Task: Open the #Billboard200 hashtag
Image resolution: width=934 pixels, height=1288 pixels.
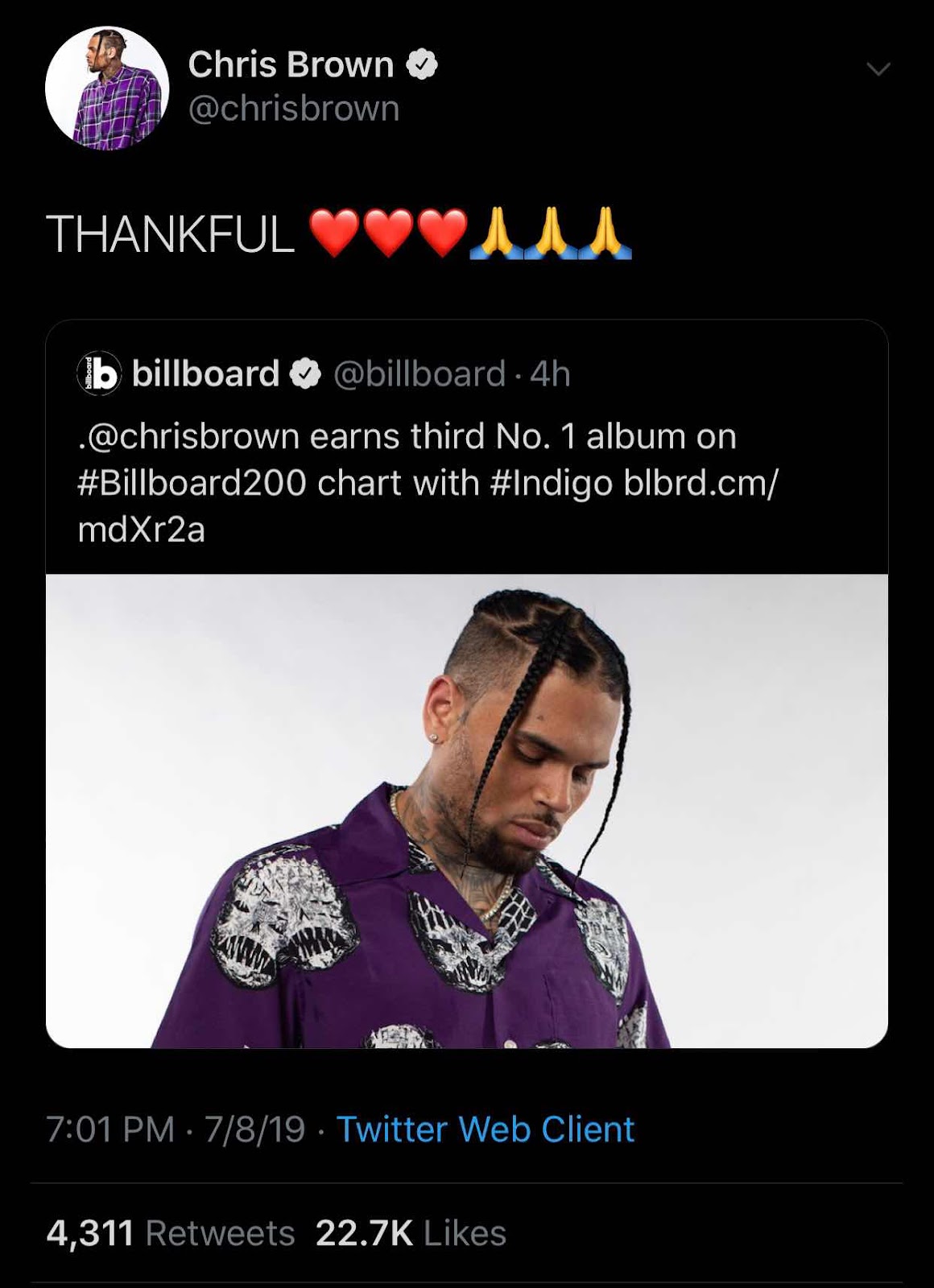Action: click(x=192, y=483)
